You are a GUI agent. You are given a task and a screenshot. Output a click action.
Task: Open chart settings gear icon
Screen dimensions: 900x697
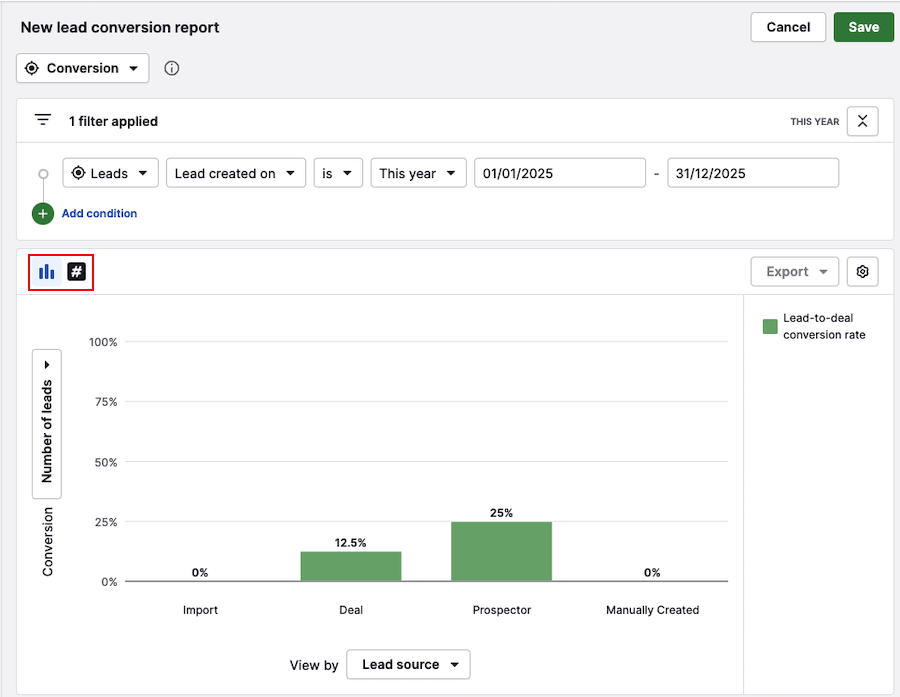coord(862,272)
